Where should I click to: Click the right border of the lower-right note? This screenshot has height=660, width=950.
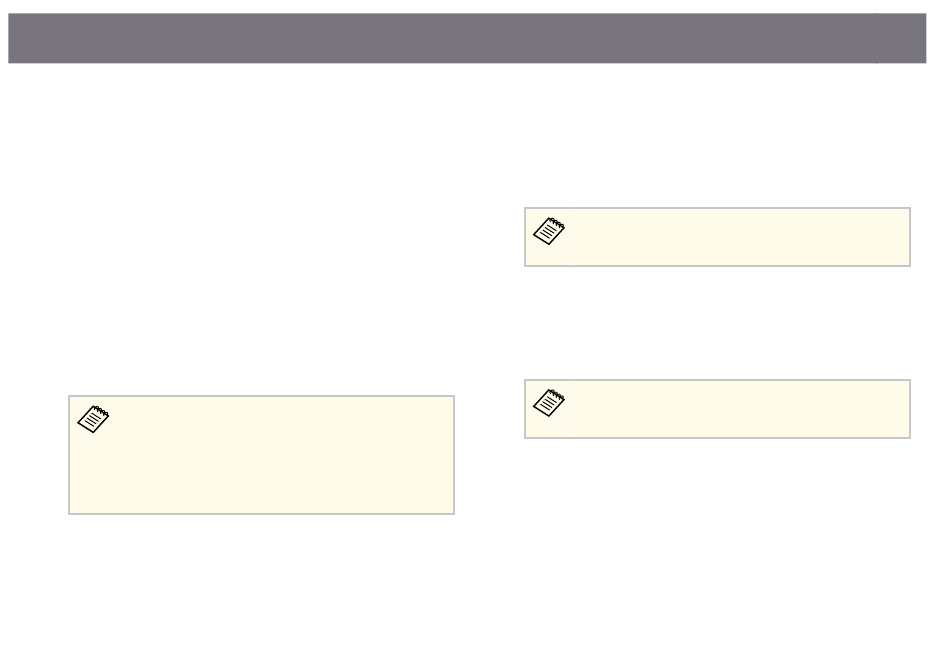(x=910, y=409)
